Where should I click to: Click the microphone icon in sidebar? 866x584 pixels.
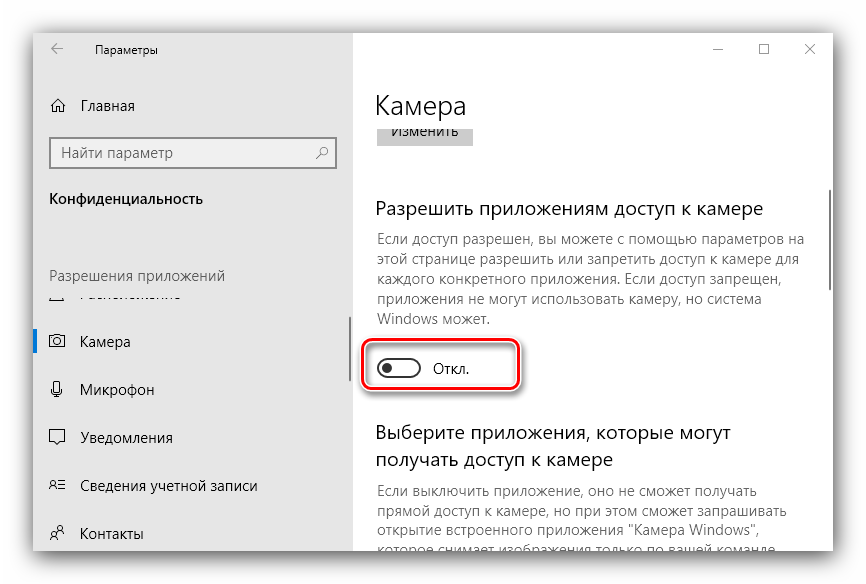click(58, 390)
